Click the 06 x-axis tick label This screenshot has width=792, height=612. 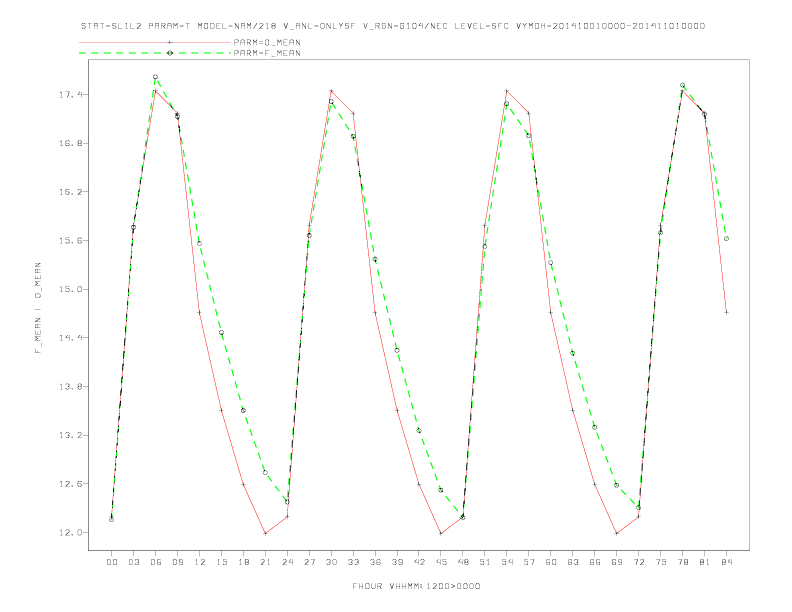coord(156,562)
